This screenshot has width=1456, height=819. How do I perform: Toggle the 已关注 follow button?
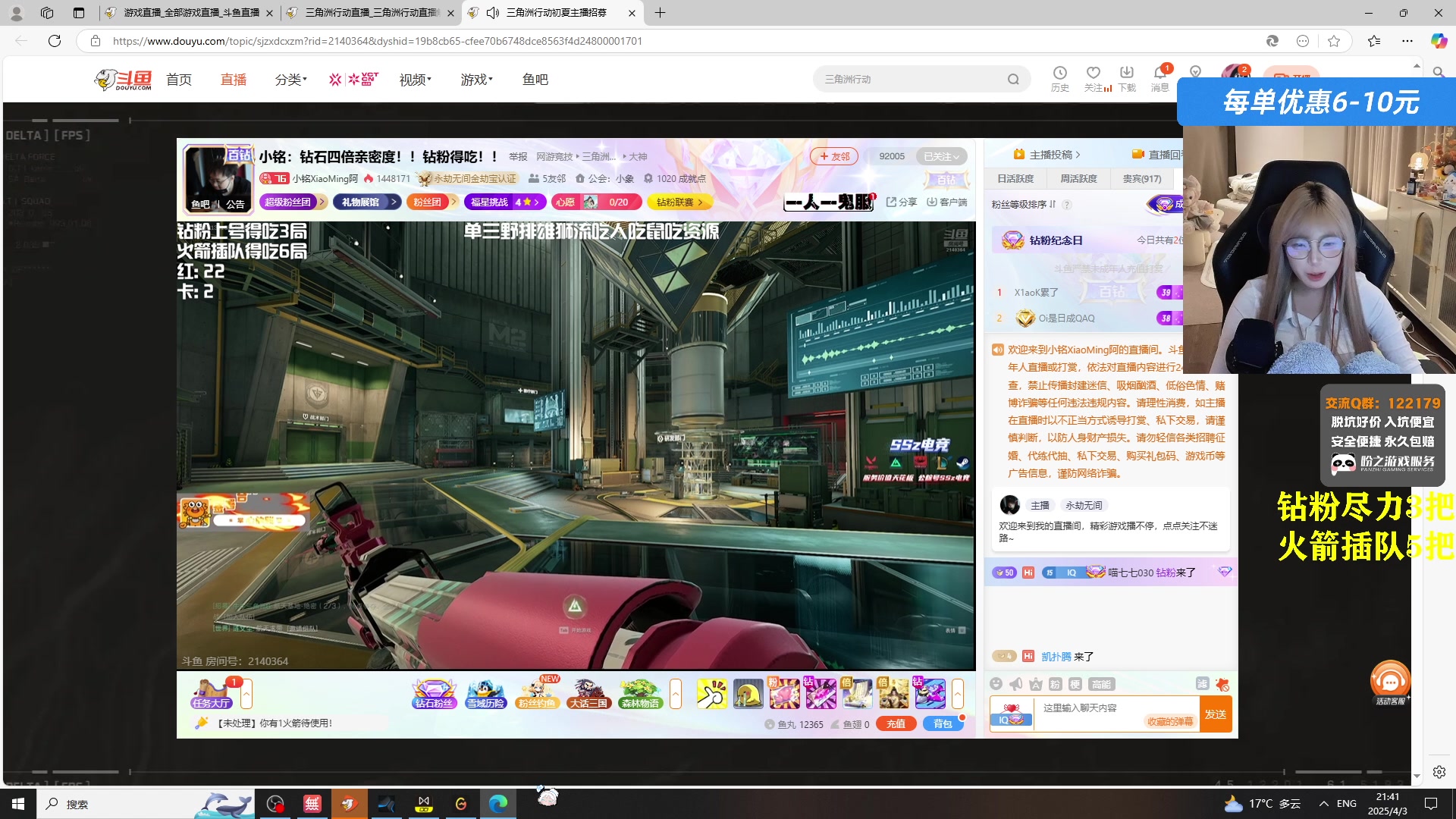(x=941, y=156)
